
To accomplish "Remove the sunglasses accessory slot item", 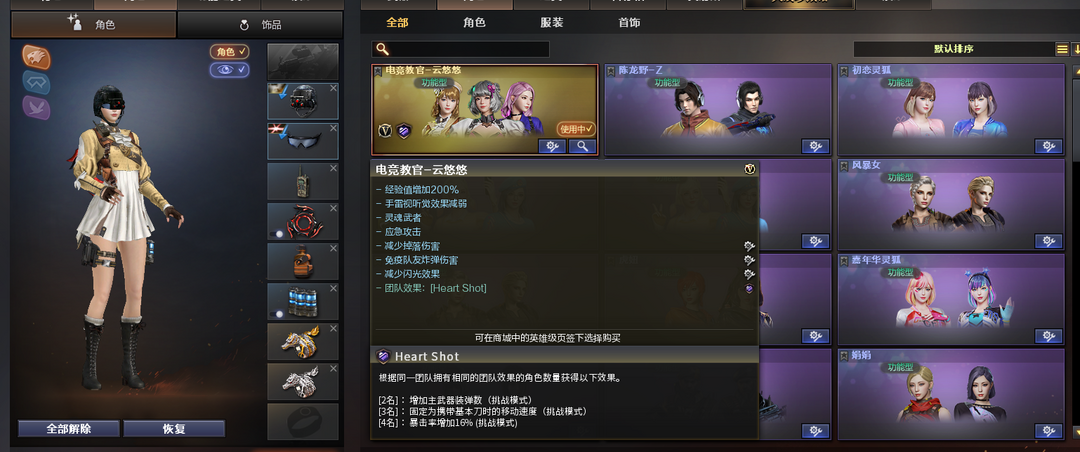I will point(333,128).
